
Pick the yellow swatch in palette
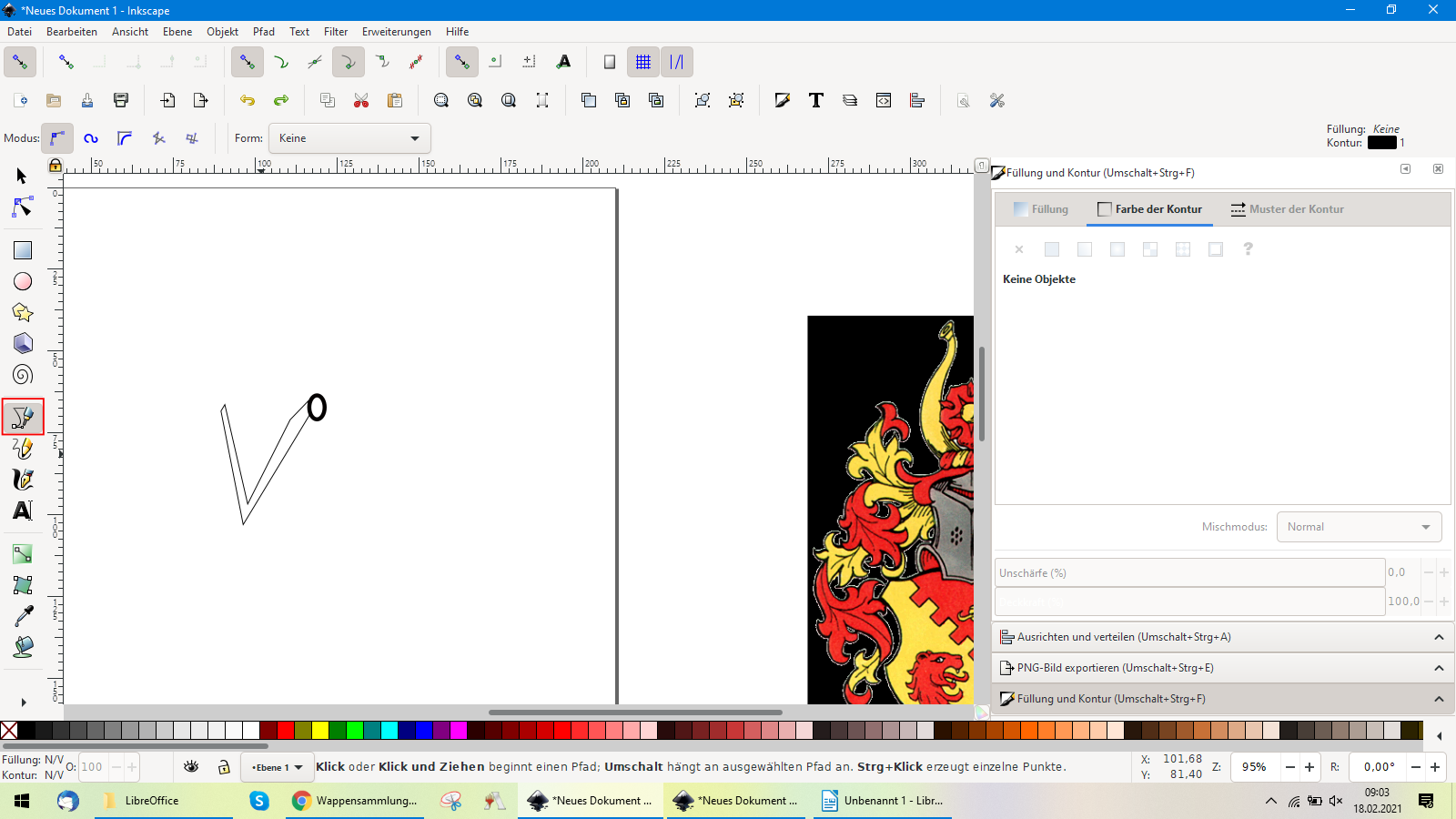[x=320, y=730]
